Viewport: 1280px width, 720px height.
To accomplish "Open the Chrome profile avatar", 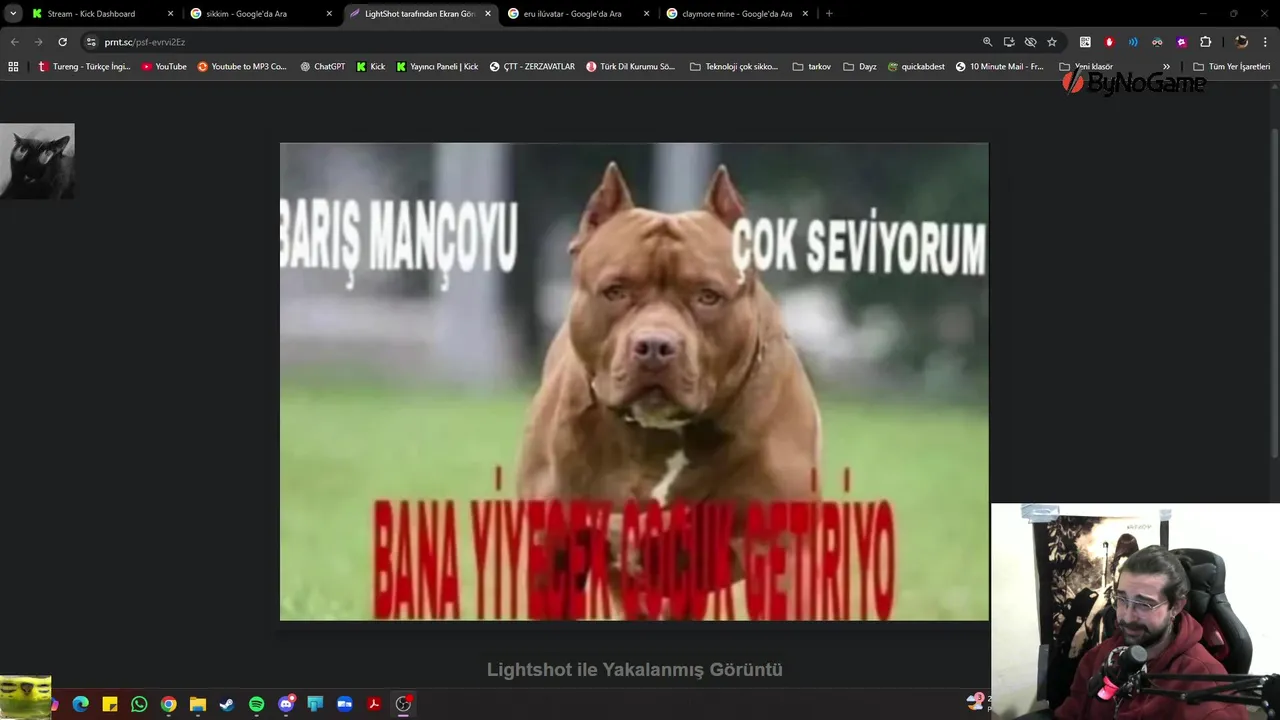I will pyautogui.click(x=1241, y=42).
